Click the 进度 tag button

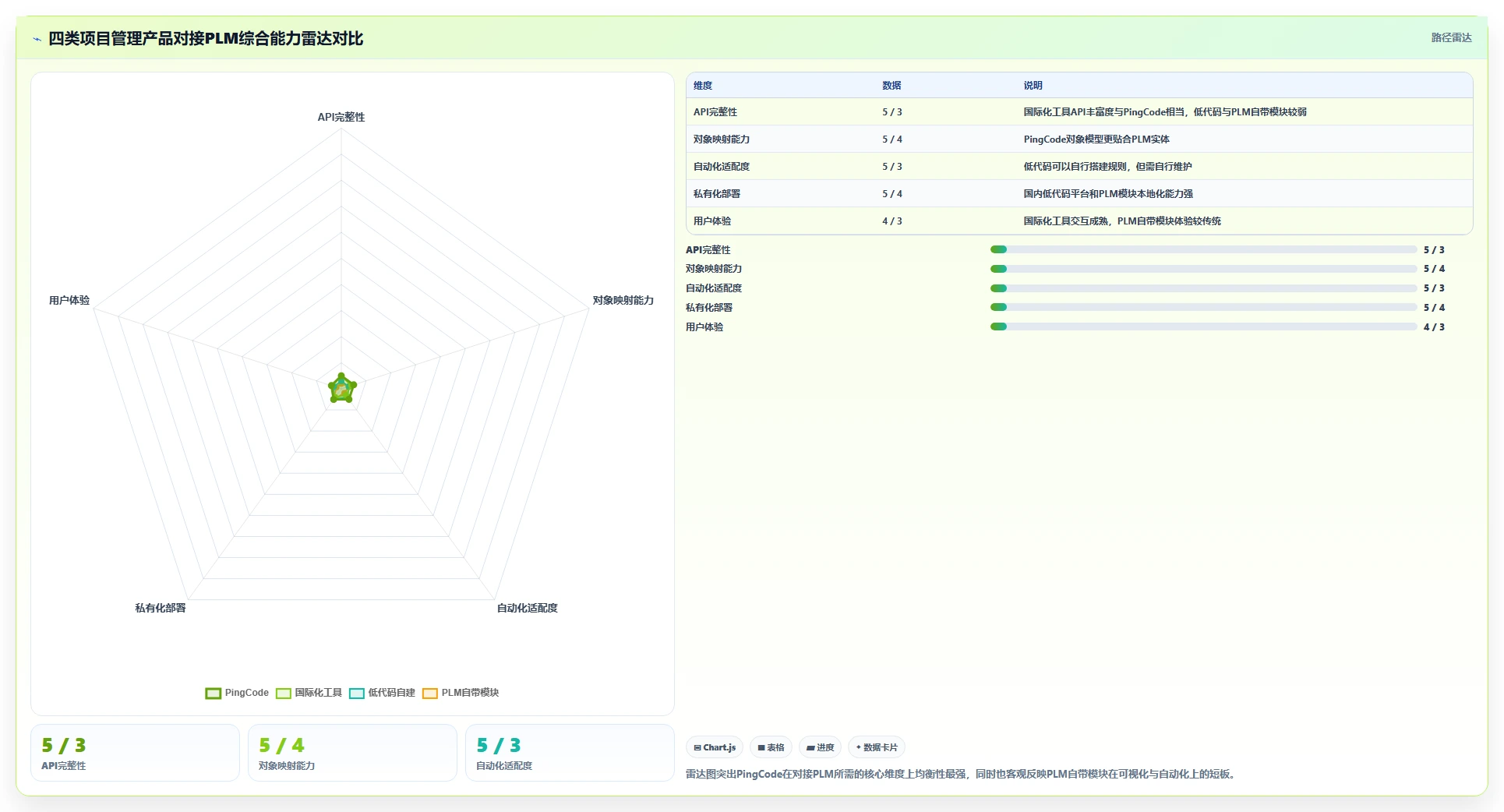click(x=821, y=747)
